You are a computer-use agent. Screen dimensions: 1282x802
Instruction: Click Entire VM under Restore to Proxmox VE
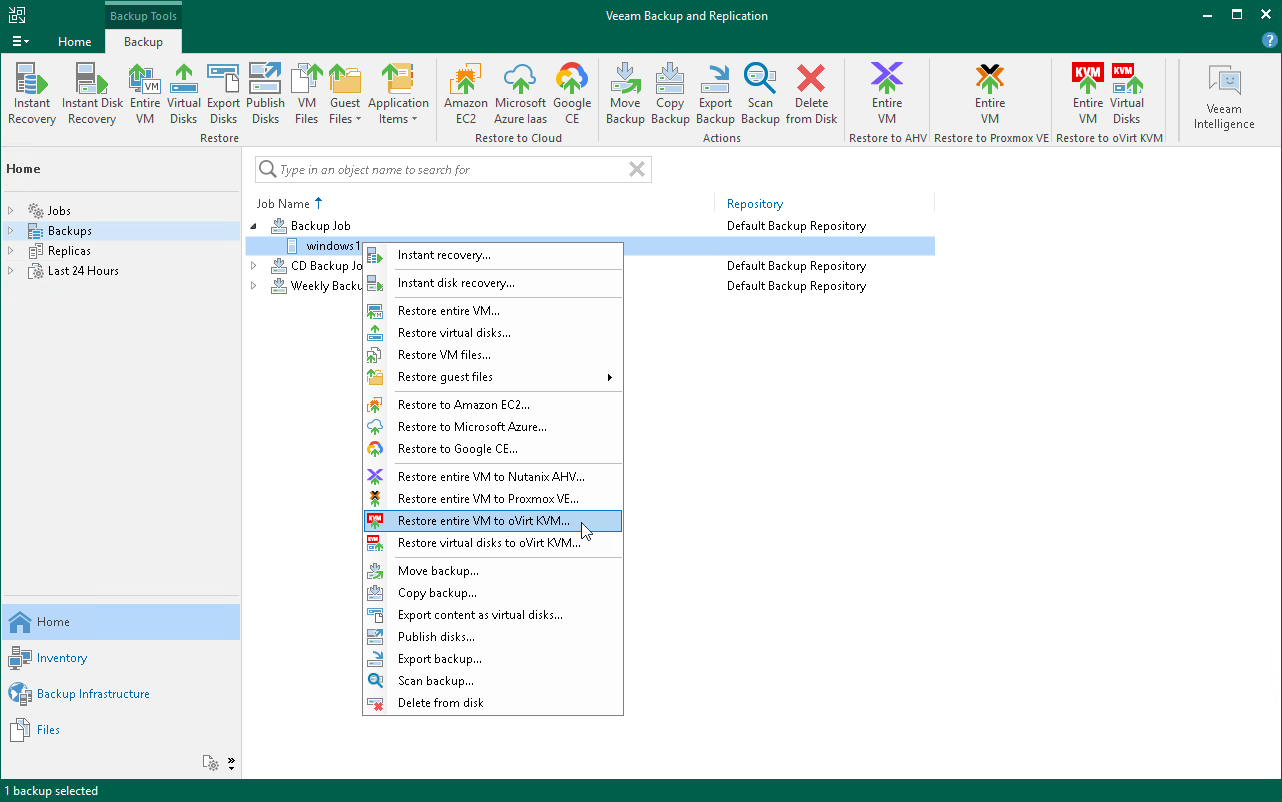(x=990, y=94)
